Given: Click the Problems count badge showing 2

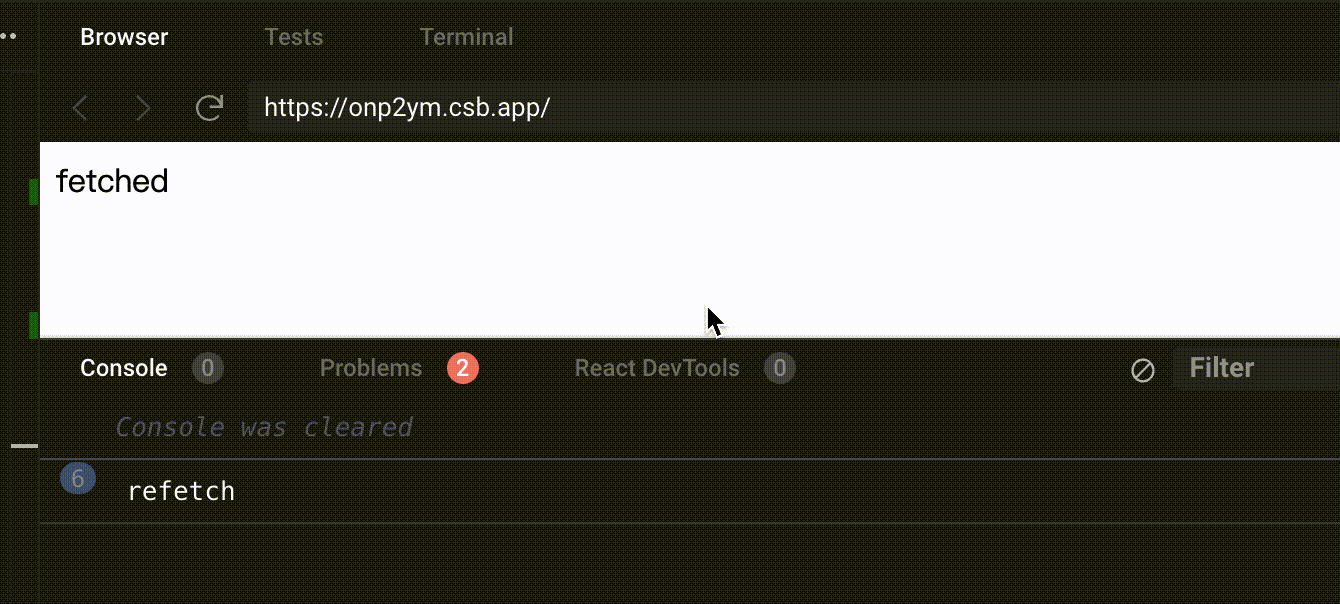Looking at the screenshot, I should (x=461, y=368).
